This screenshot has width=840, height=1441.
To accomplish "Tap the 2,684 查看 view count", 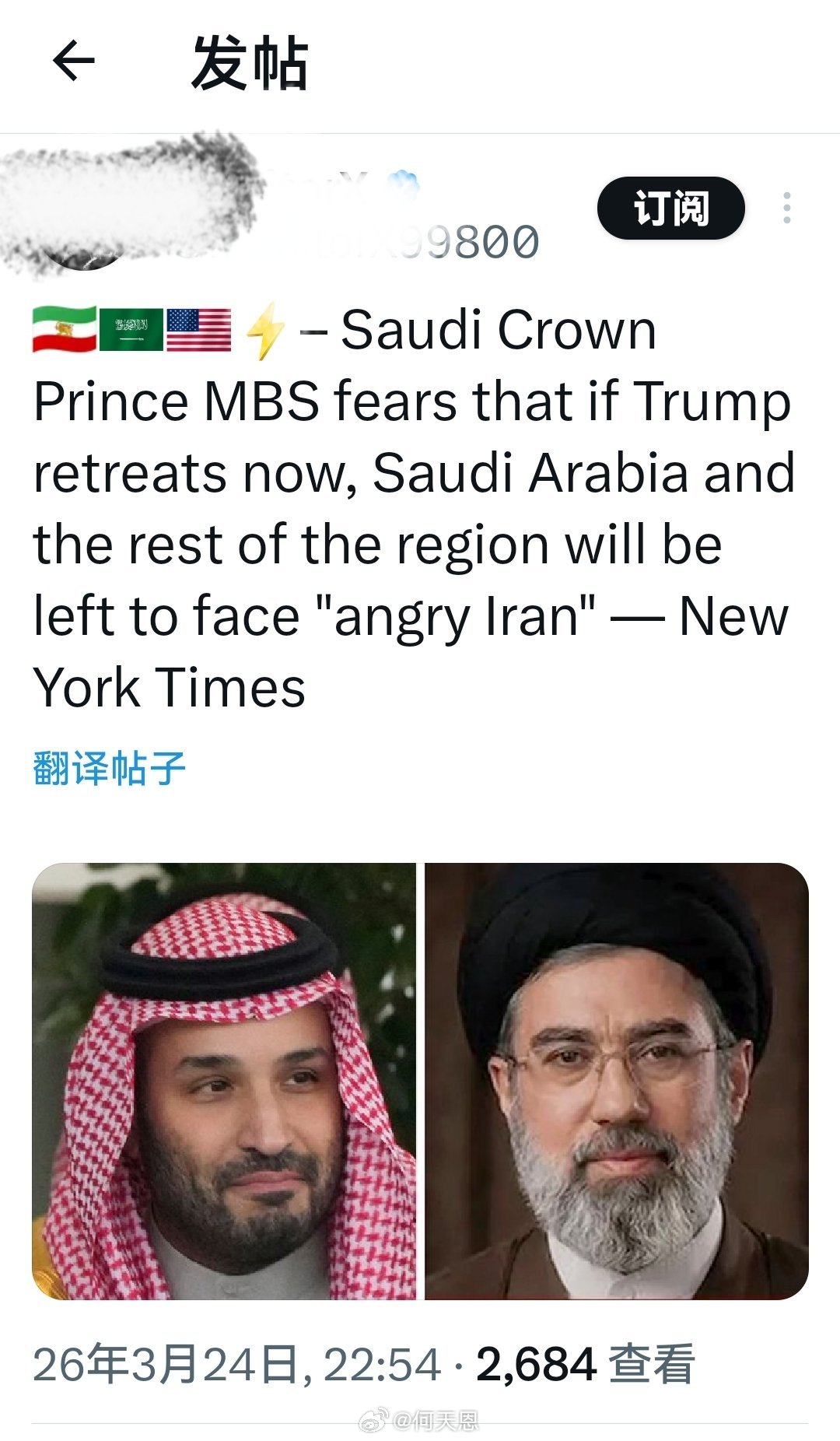I will coord(584,1365).
